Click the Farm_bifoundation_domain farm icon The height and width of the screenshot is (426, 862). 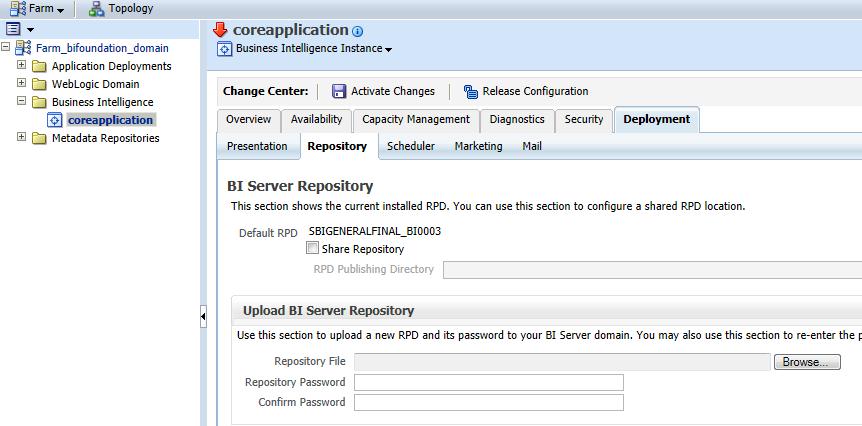point(23,48)
